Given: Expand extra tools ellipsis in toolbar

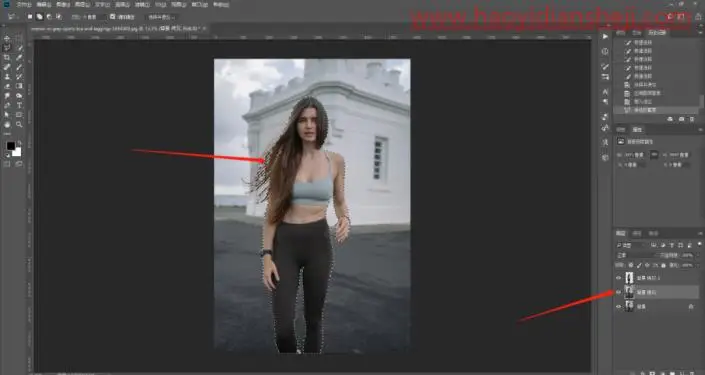Looking at the screenshot, I should [7, 134].
